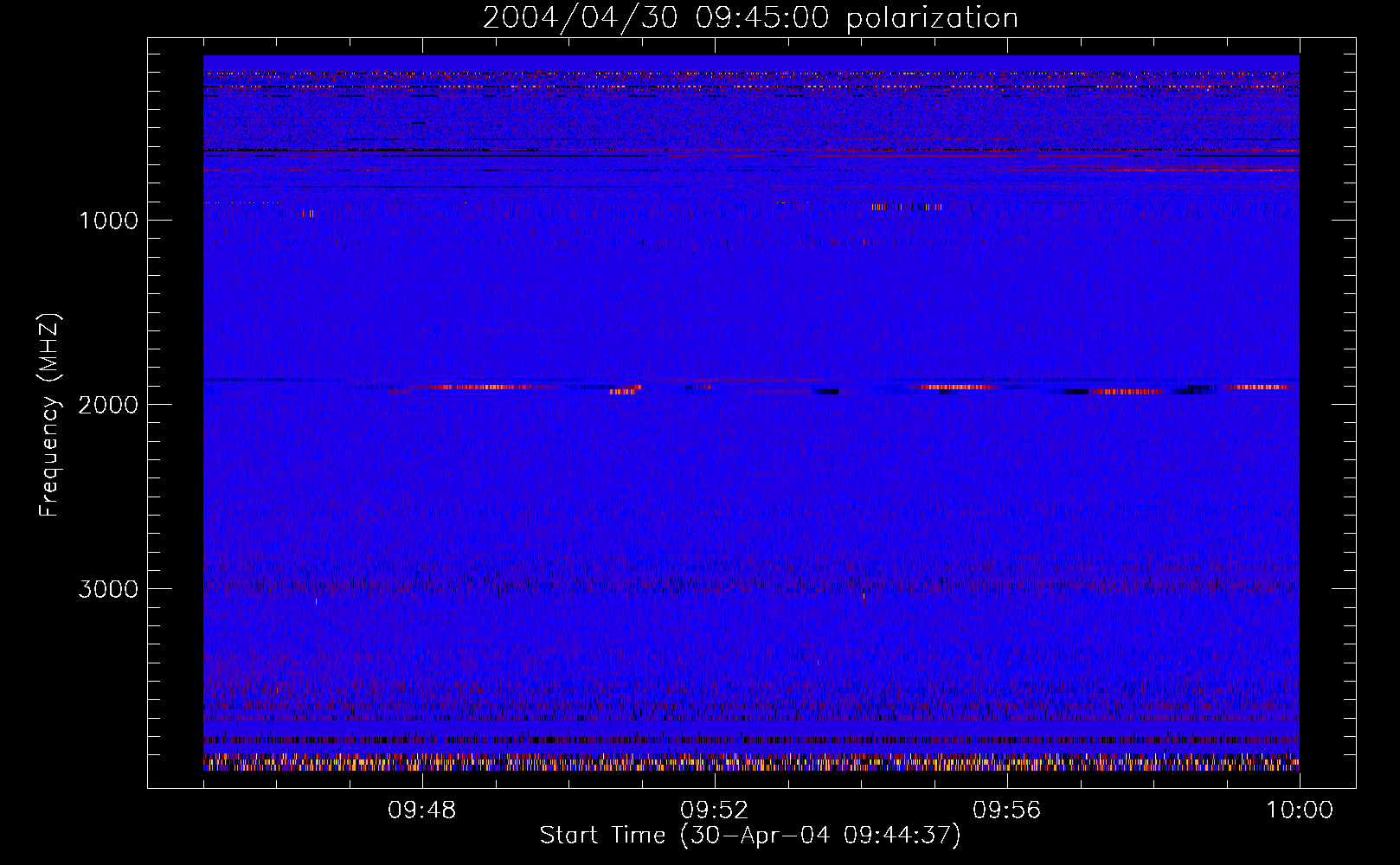
Task: Click the 3000 frequency tick label
Action: pyautogui.click(x=108, y=589)
